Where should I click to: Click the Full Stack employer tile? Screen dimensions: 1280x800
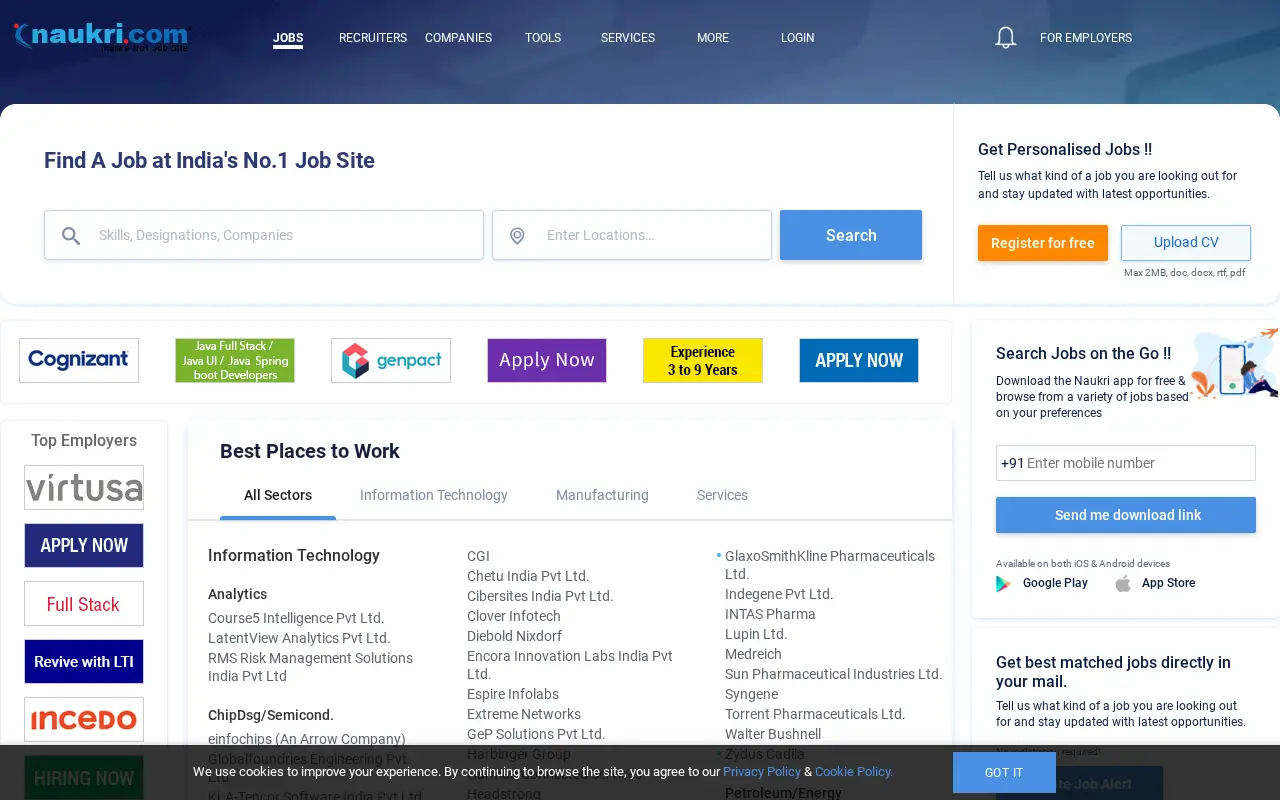point(84,603)
